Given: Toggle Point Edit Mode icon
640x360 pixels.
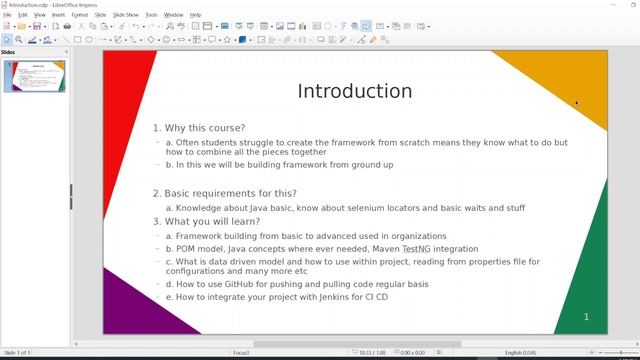Looking at the screenshot, I should coord(361,40).
